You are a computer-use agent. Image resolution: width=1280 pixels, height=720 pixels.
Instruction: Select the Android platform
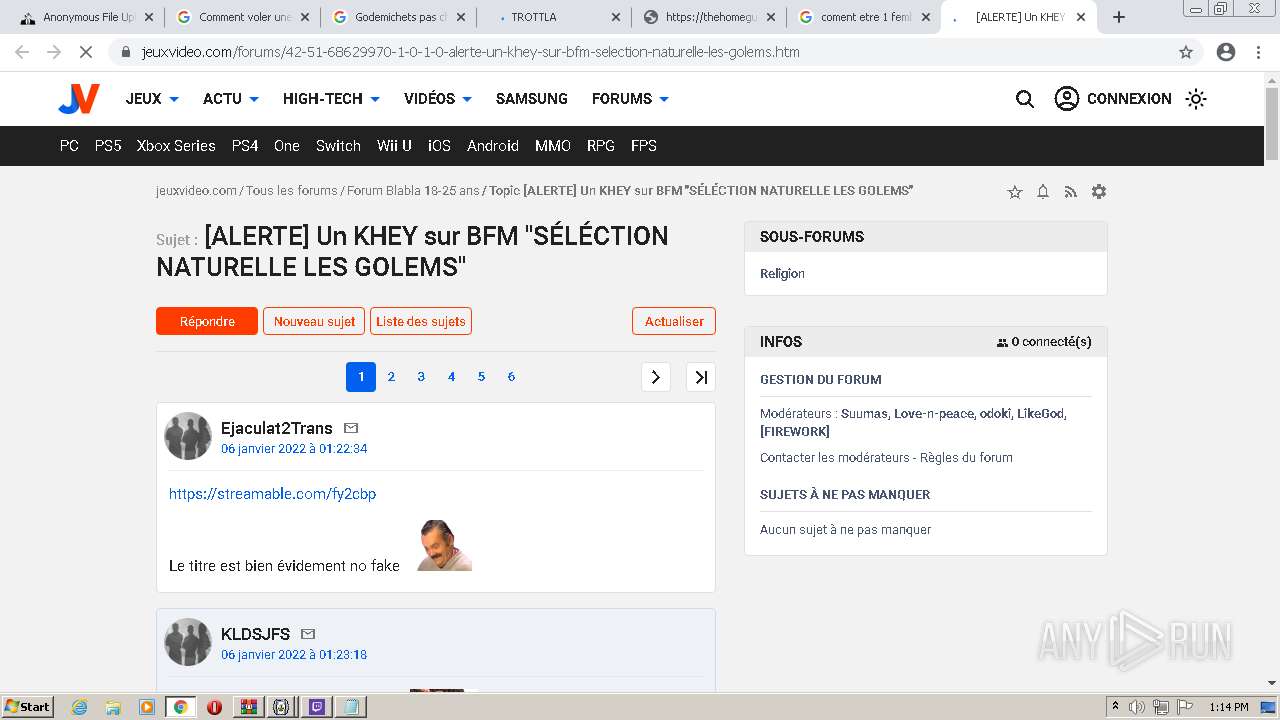click(493, 146)
